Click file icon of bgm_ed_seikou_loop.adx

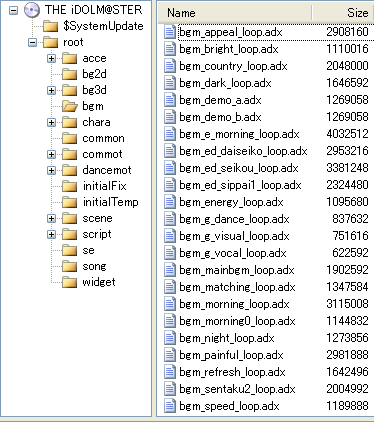[170, 168]
